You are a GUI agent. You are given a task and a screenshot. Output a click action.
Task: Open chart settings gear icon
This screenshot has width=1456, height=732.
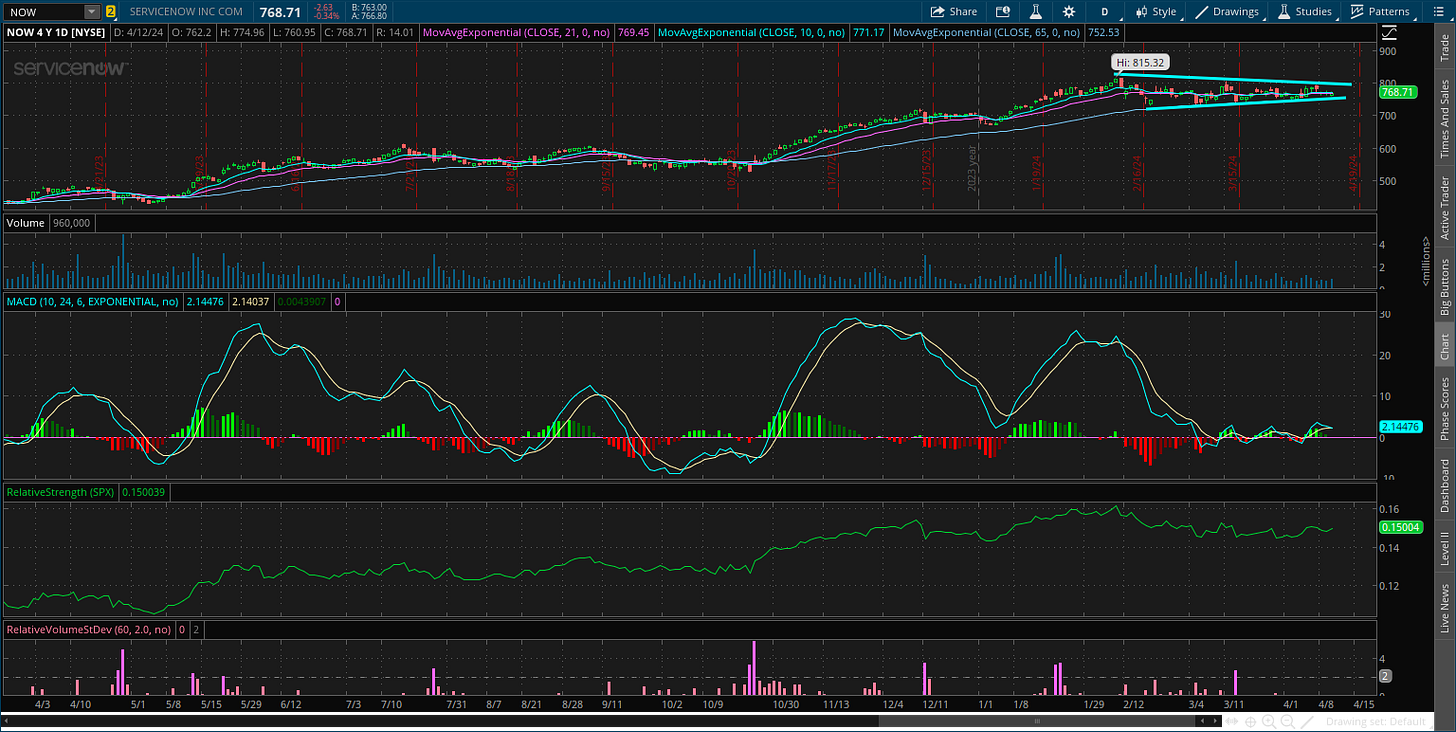[x=1069, y=12]
